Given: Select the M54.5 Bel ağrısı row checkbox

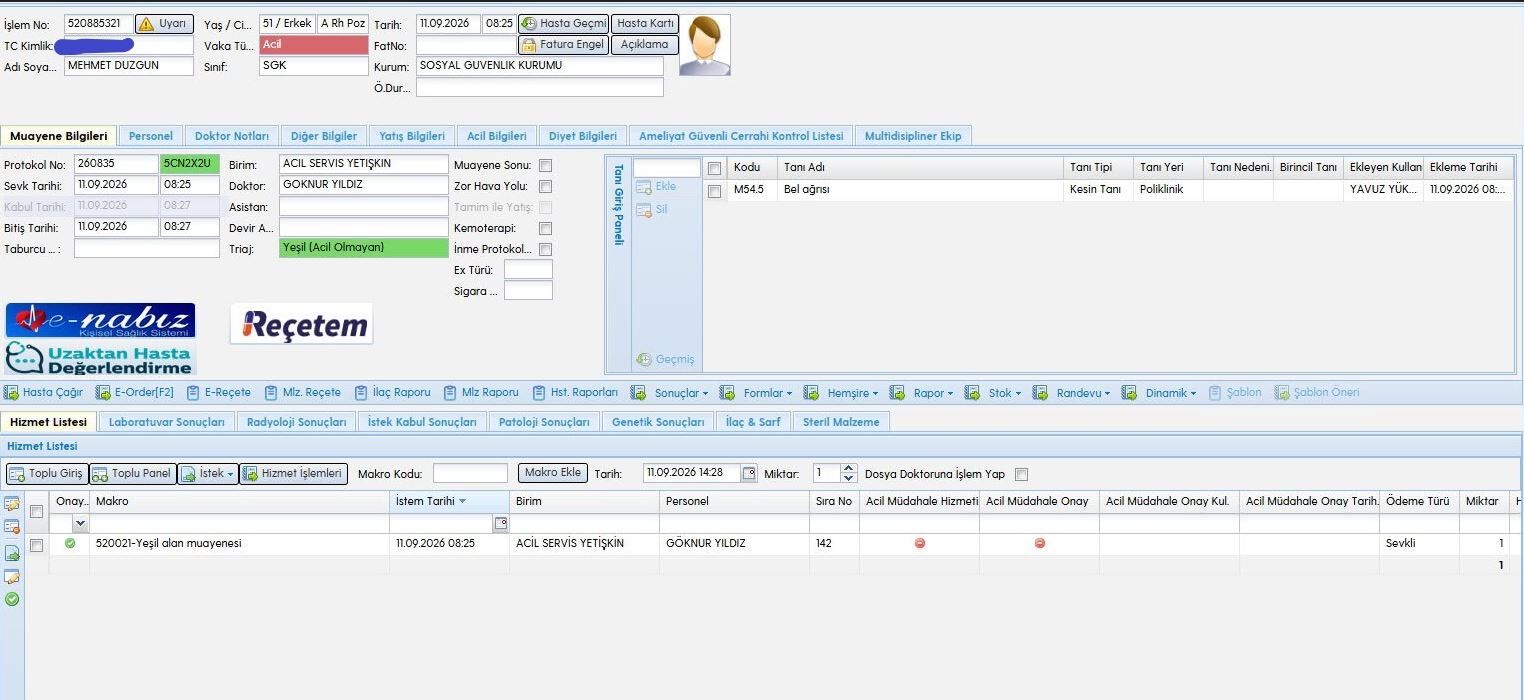Looking at the screenshot, I should [x=714, y=190].
